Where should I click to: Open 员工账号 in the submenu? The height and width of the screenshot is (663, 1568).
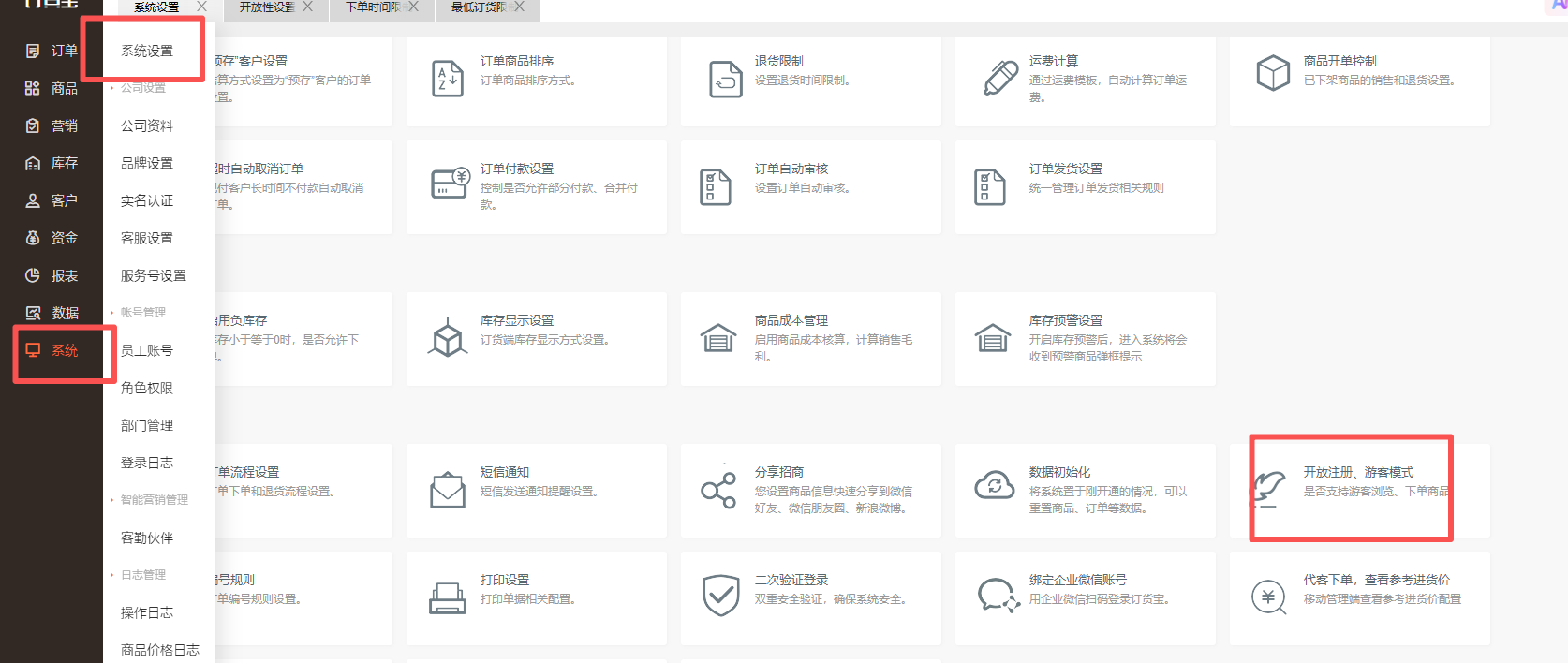click(x=147, y=350)
